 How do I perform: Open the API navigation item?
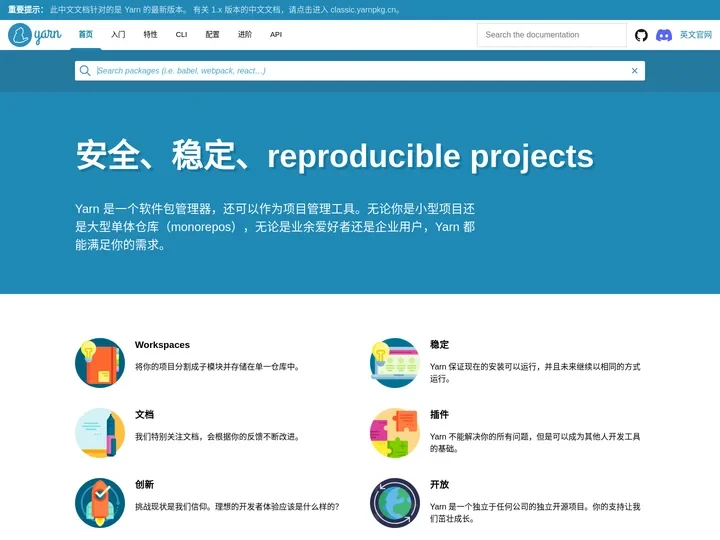tap(276, 34)
